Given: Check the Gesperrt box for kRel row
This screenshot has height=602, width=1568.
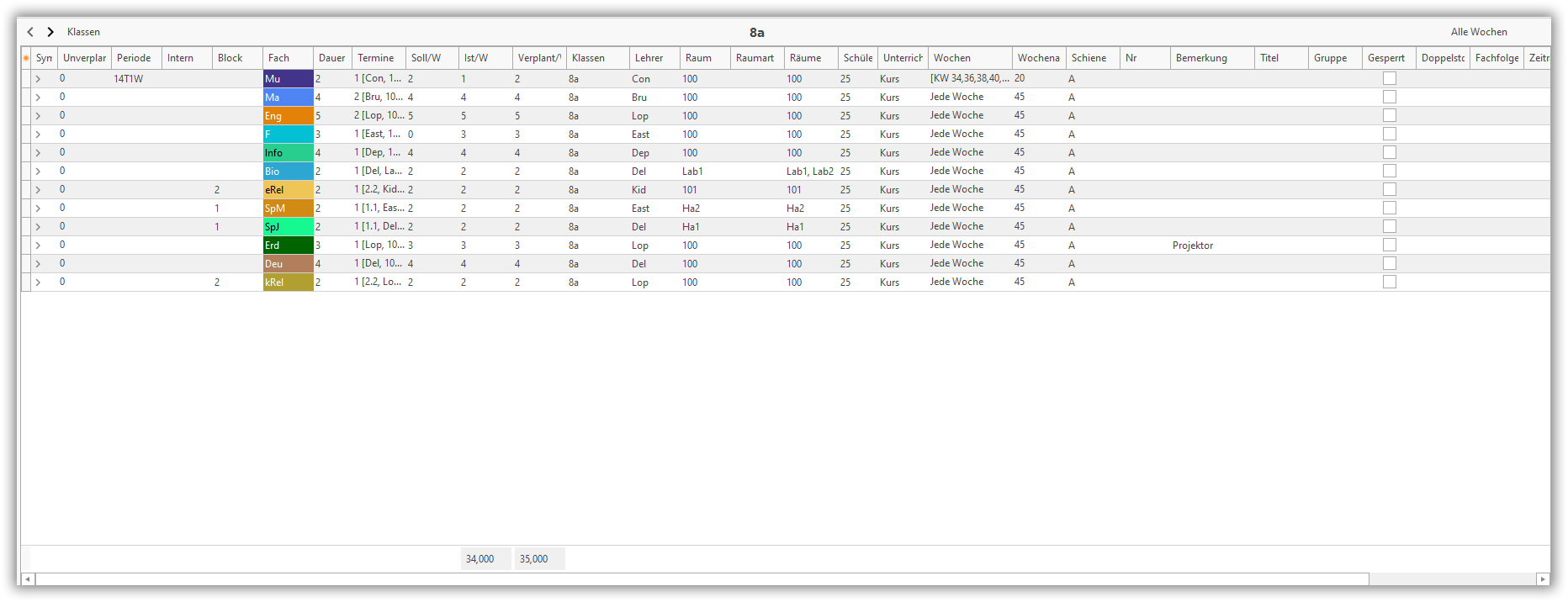Looking at the screenshot, I should point(1389,282).
